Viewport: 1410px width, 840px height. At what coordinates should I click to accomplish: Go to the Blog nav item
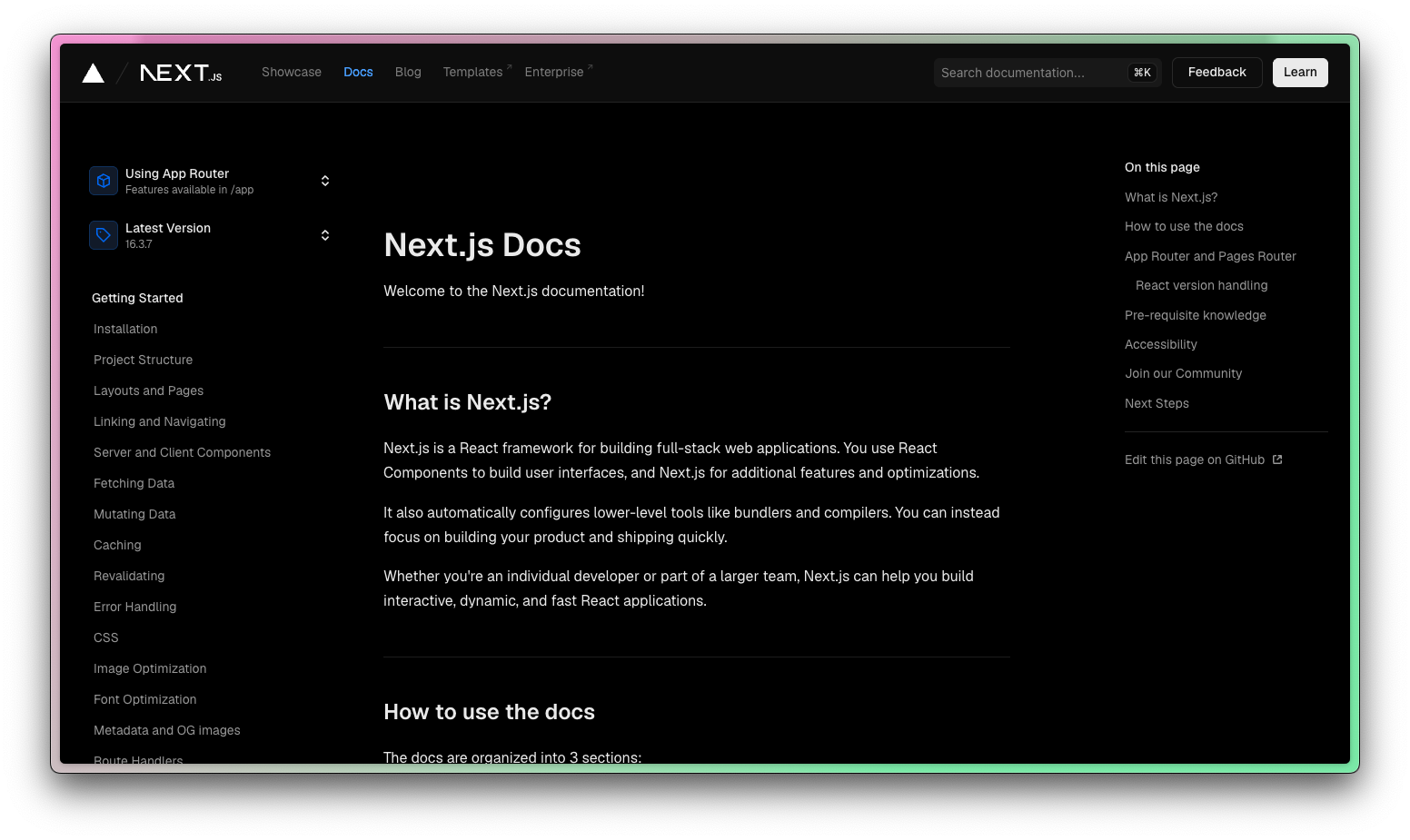tap(408, 72)
